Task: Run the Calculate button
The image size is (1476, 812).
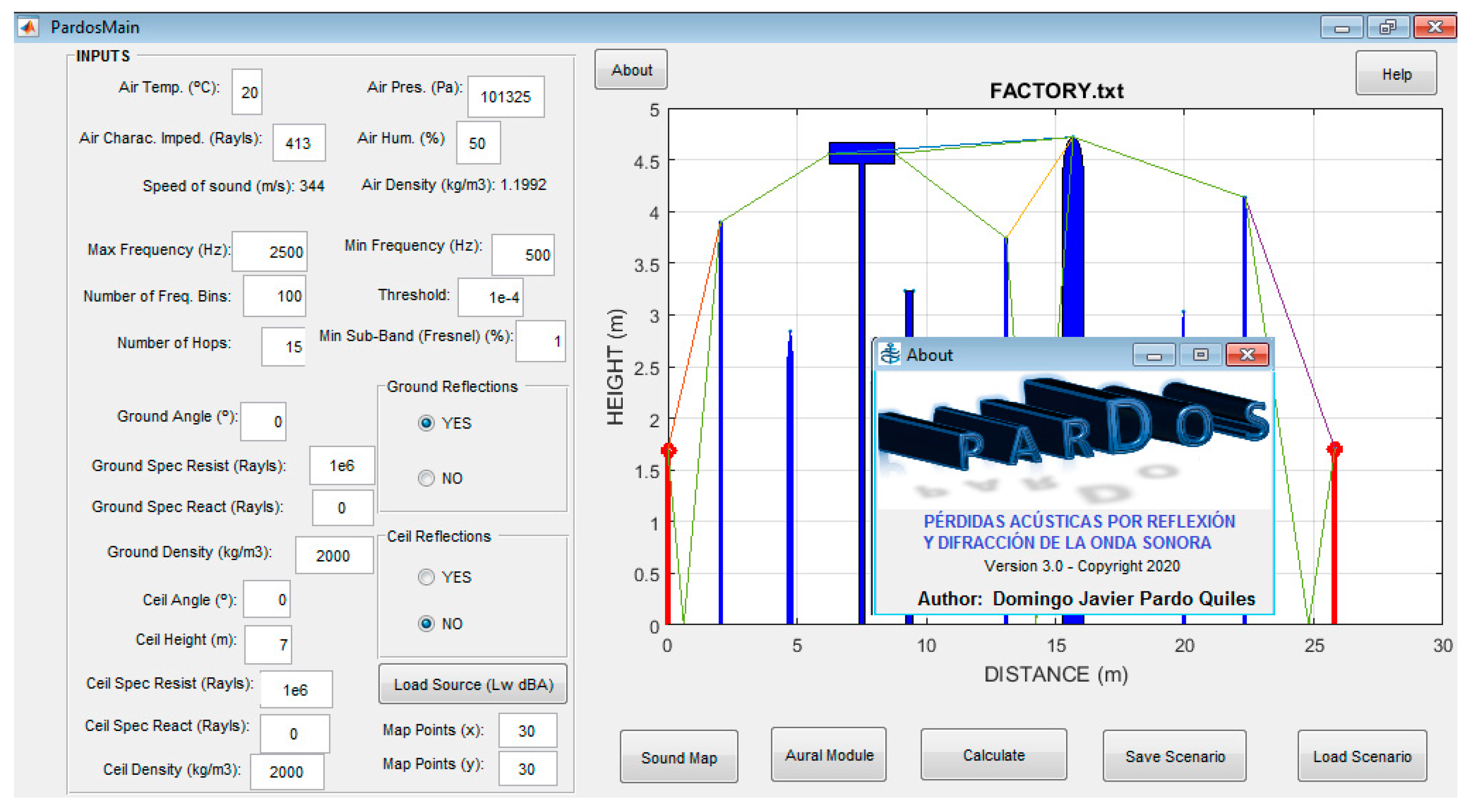Action: [993, 755]
